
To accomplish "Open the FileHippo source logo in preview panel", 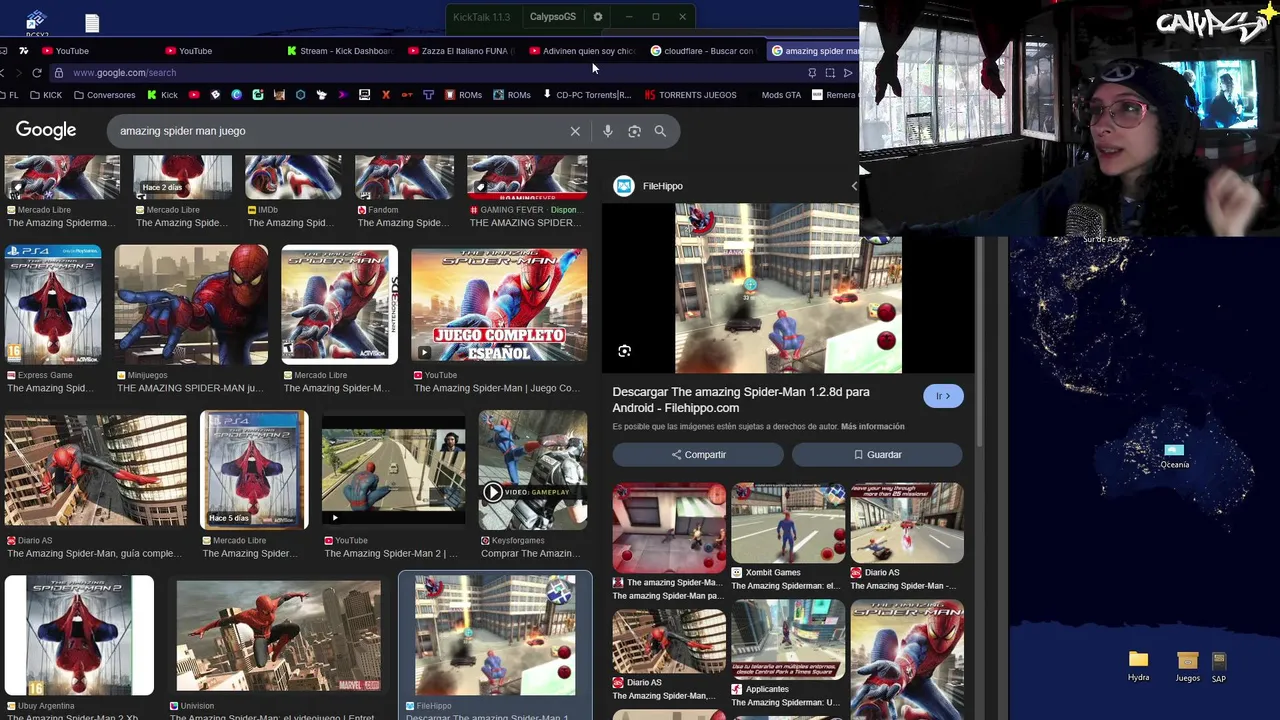I will [x=624, y=186].
